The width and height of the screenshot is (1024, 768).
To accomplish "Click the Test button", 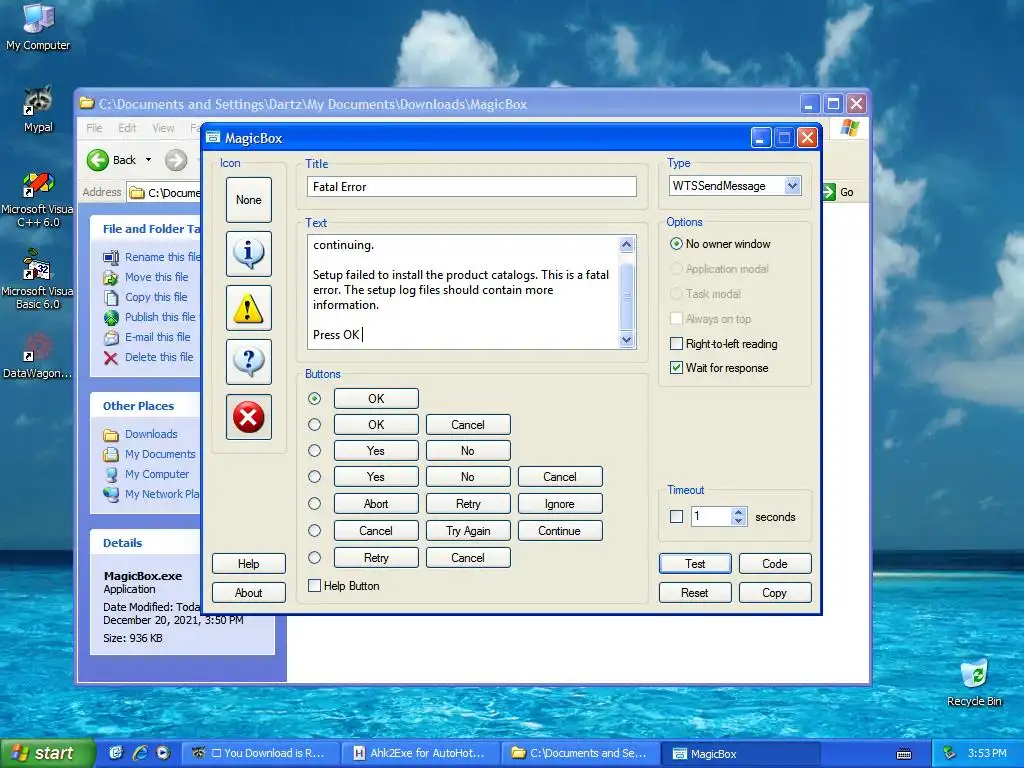I will pos(695,564).
